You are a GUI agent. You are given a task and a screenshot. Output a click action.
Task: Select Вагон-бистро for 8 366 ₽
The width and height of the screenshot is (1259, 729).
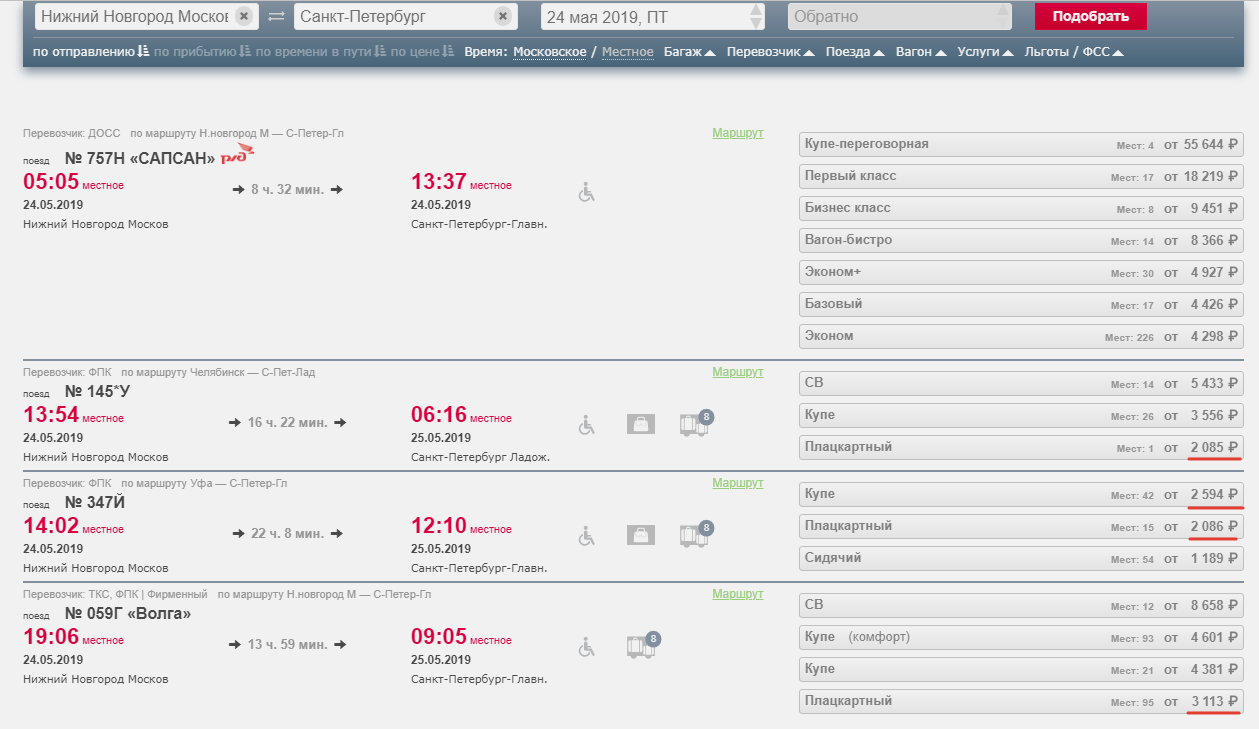(x=1021, y=241)
